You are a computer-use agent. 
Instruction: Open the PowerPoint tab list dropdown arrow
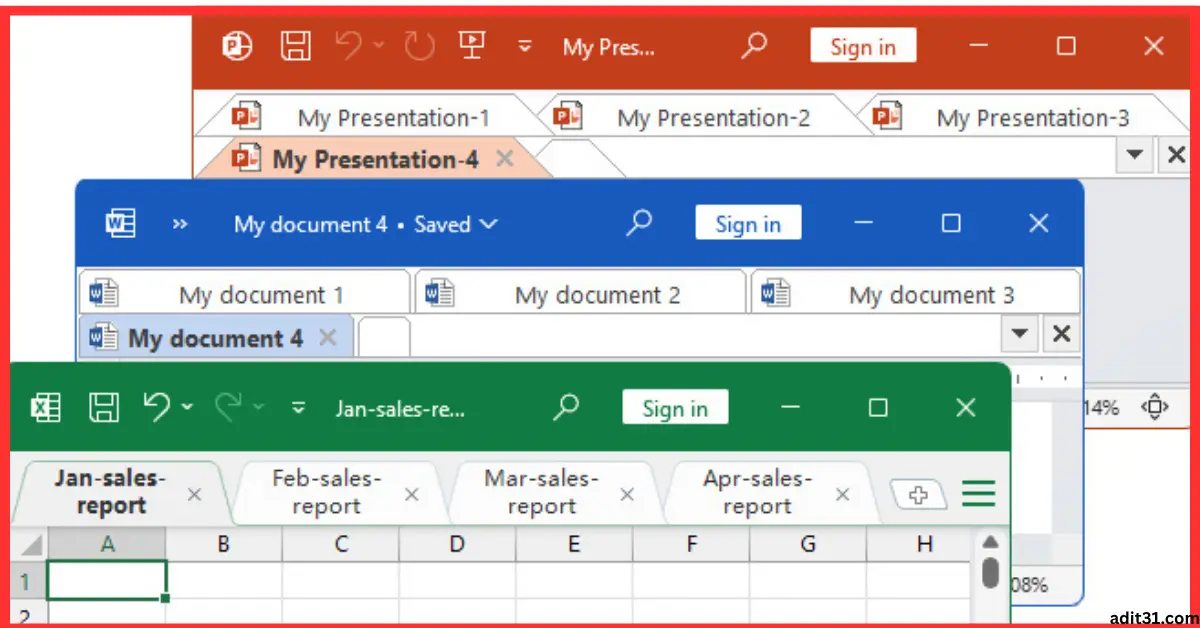(x=1135, y=155)
